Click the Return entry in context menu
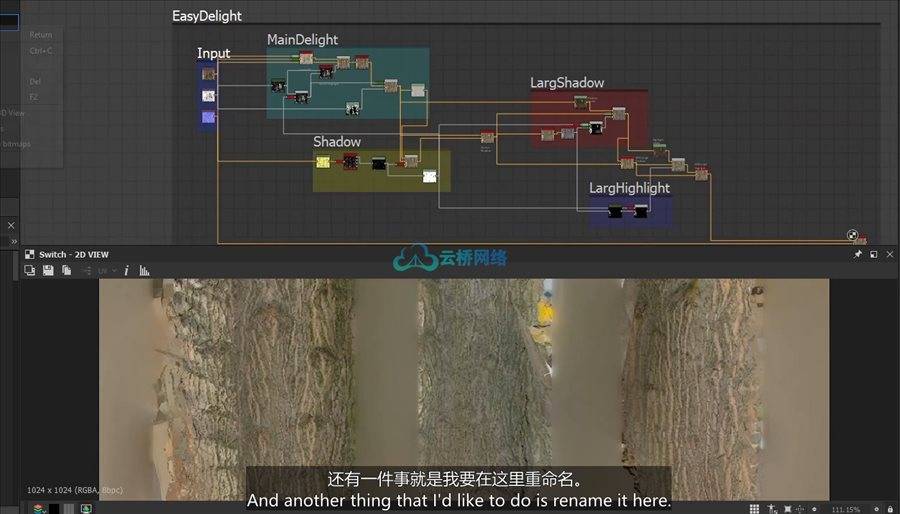The image size is (900, 514). pyautogui.click(x=41, y=35)
